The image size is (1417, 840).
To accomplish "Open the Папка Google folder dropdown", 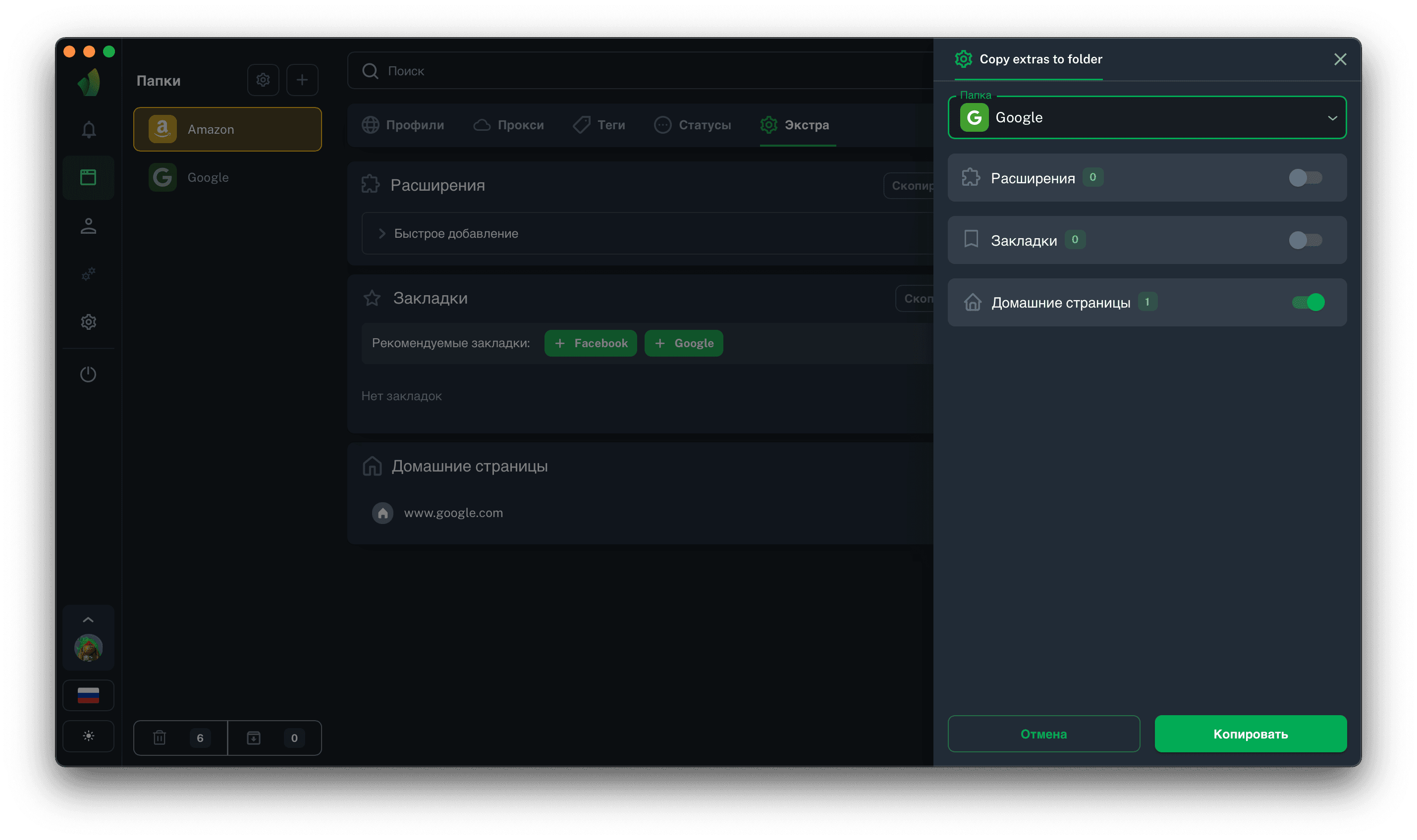I will [1147, 118].
